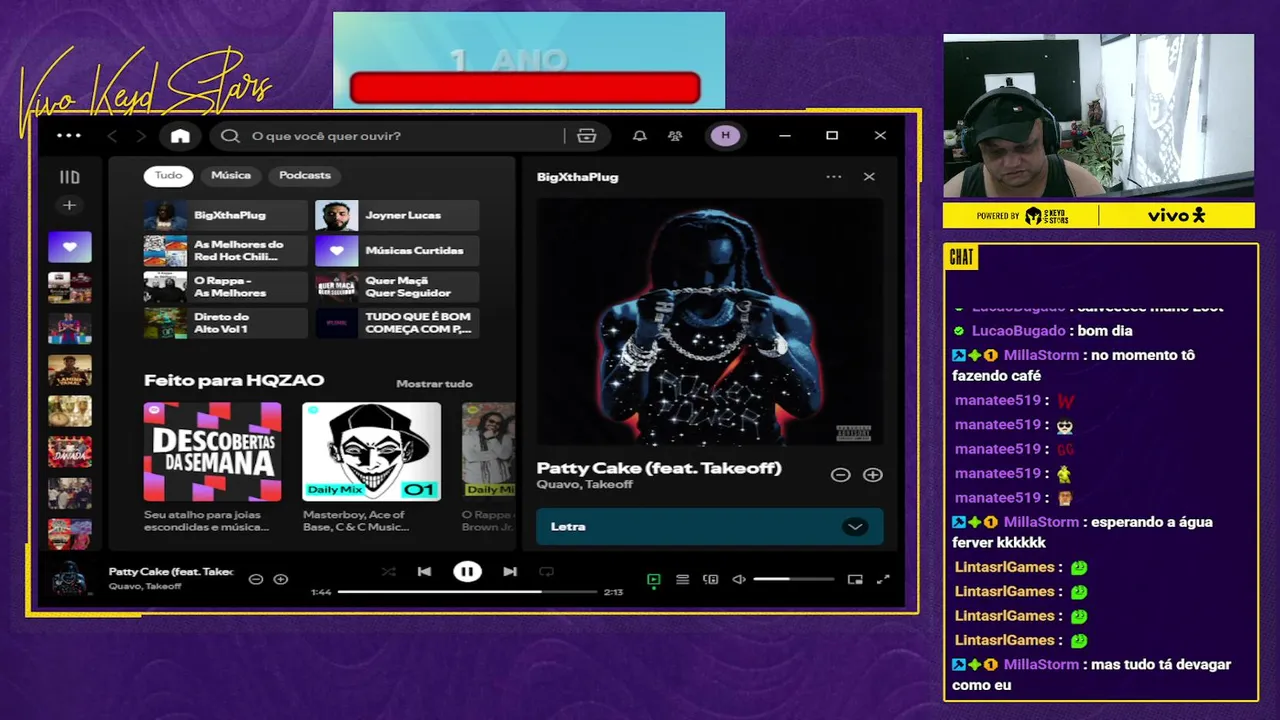The width and height of the screenshot is (1280, 720).
Task: Expand the Letra lyrics section chevron
Action: pyautogui.click(x=855, y=527)
